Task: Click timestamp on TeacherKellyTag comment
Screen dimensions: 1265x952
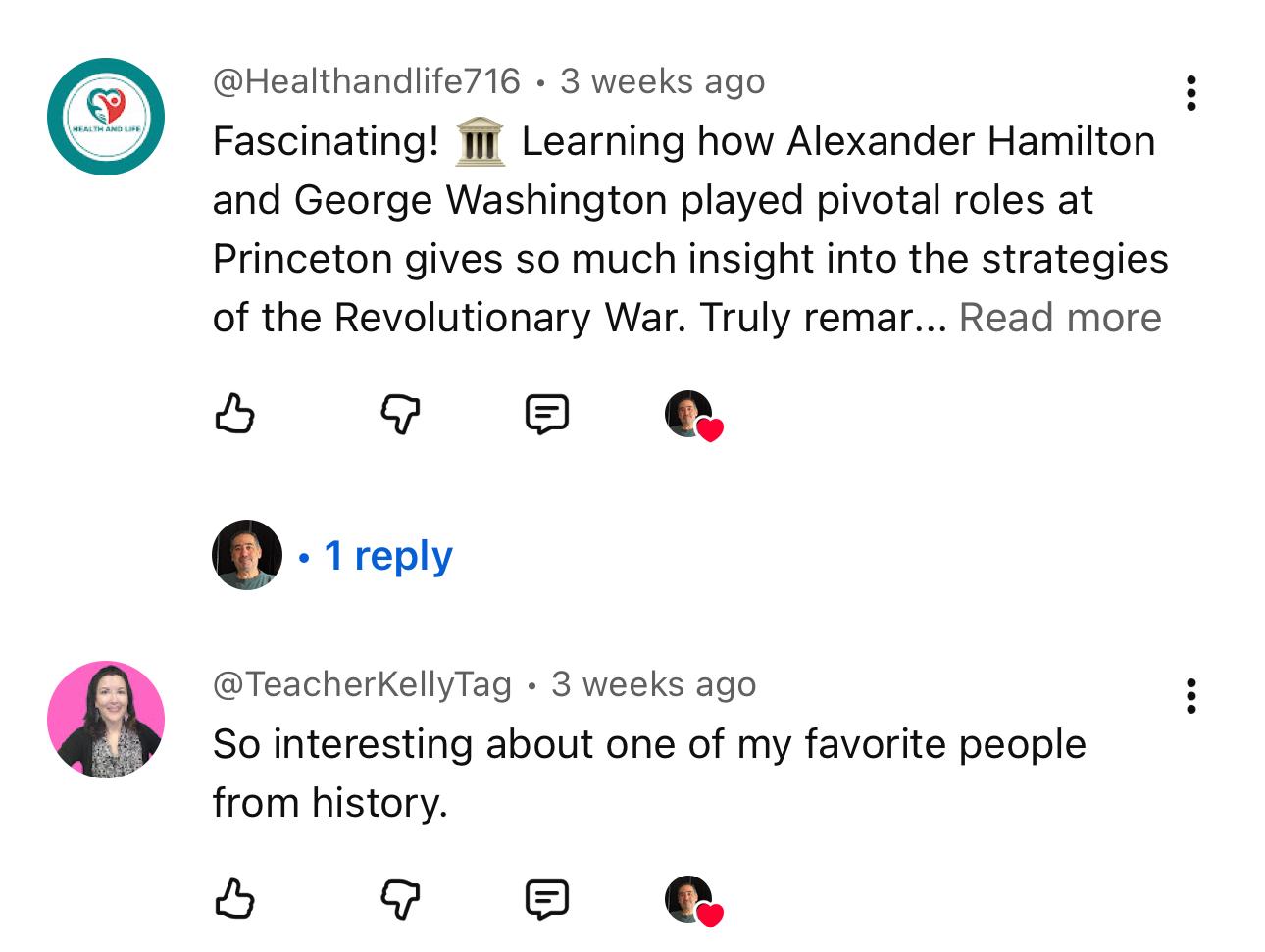Action: 653,684
